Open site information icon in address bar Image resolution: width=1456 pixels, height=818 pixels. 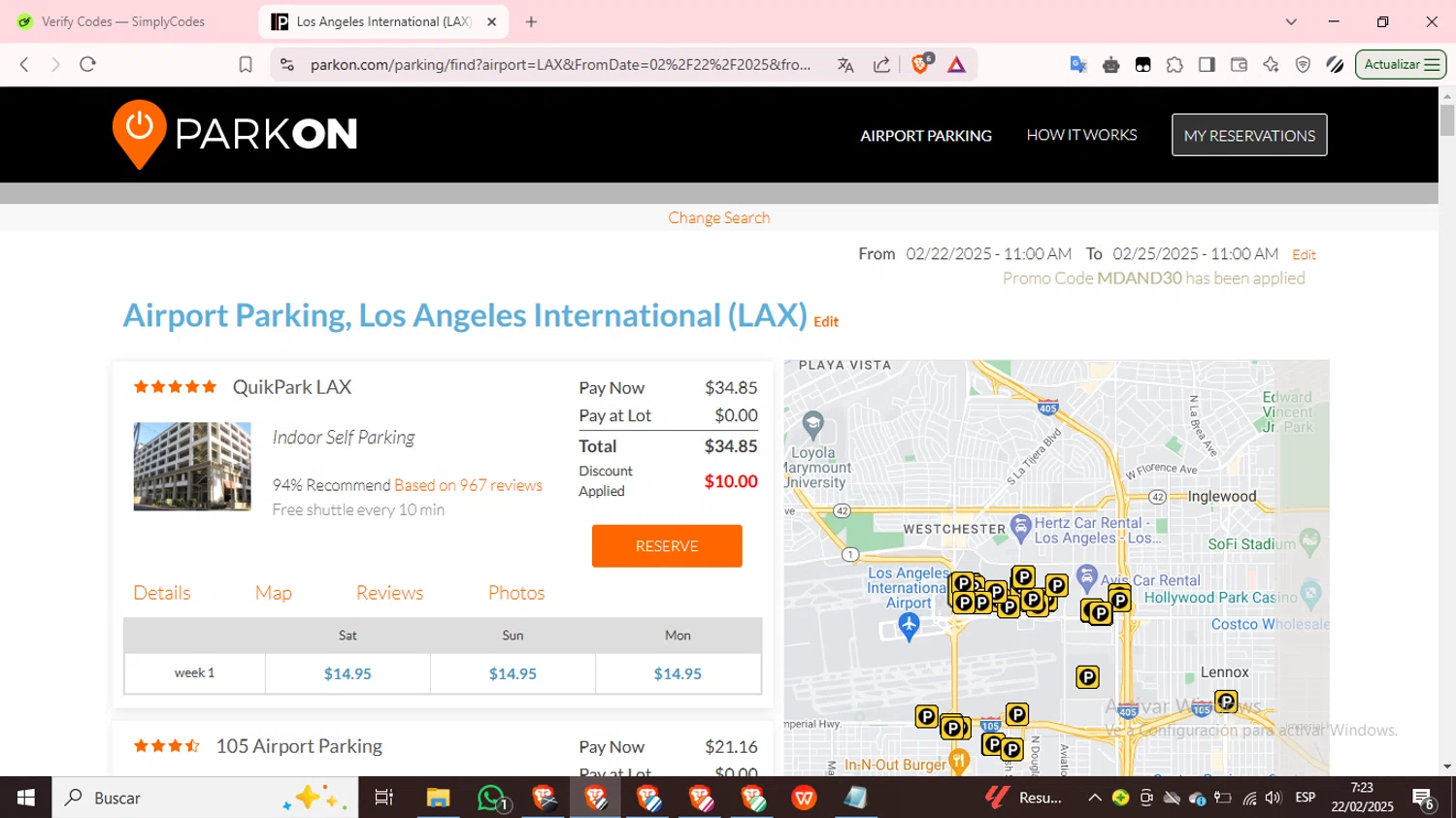click(x=286, y=64)
